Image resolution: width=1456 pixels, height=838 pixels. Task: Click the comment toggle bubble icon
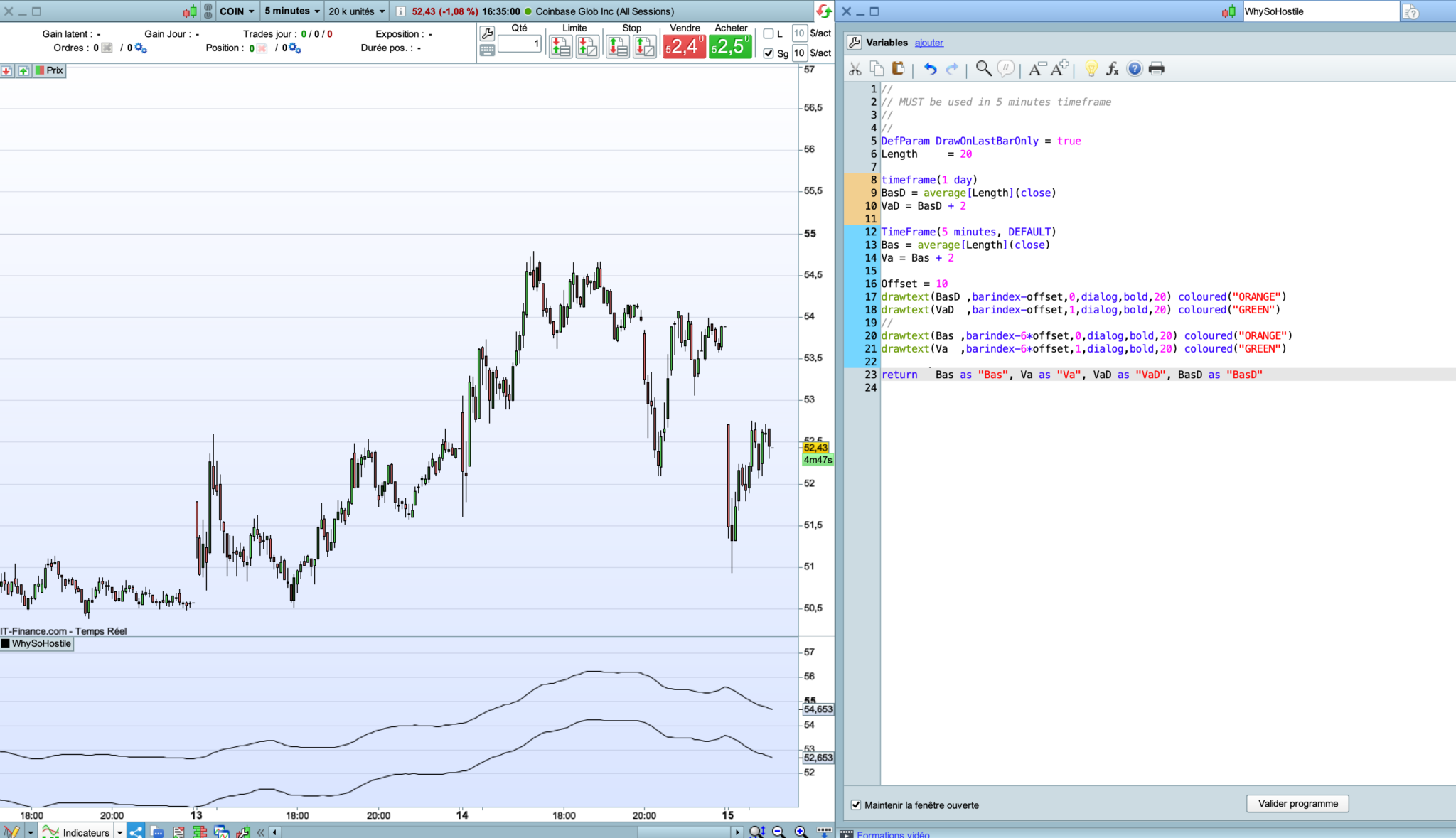1005,68
